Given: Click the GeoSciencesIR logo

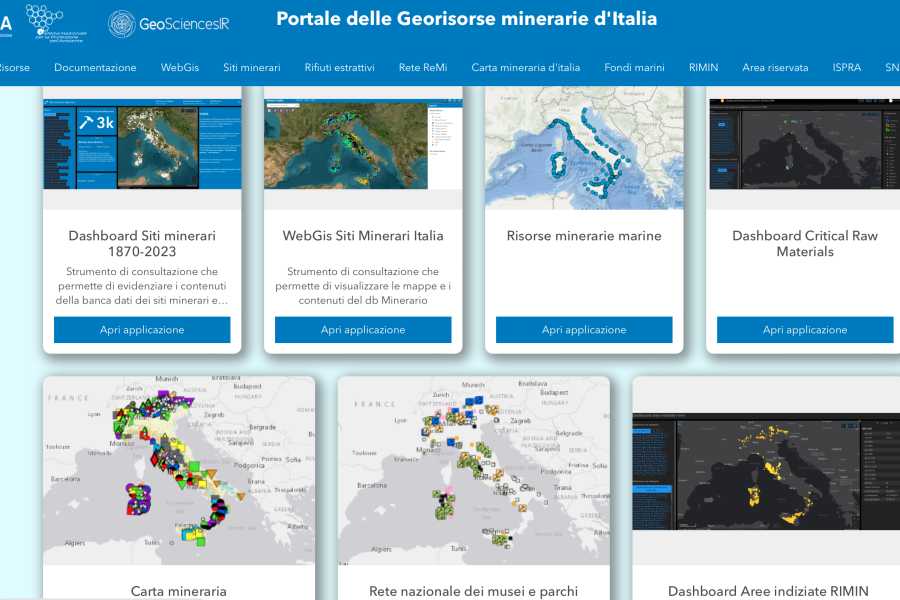Looking at the screenshot, I should pyautogui.click(x=168, y=23).
